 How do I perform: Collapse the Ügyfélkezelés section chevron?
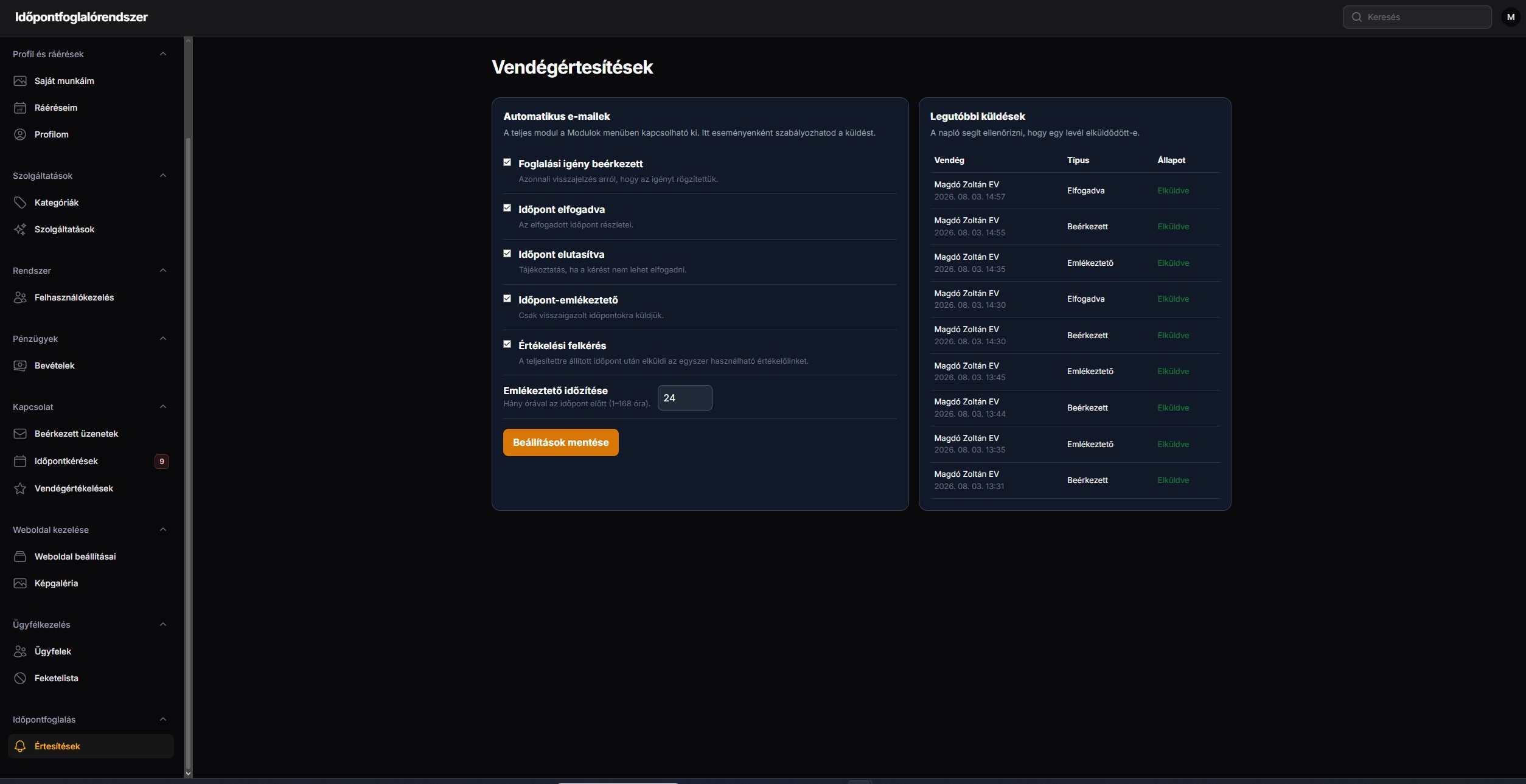point(162,625)
